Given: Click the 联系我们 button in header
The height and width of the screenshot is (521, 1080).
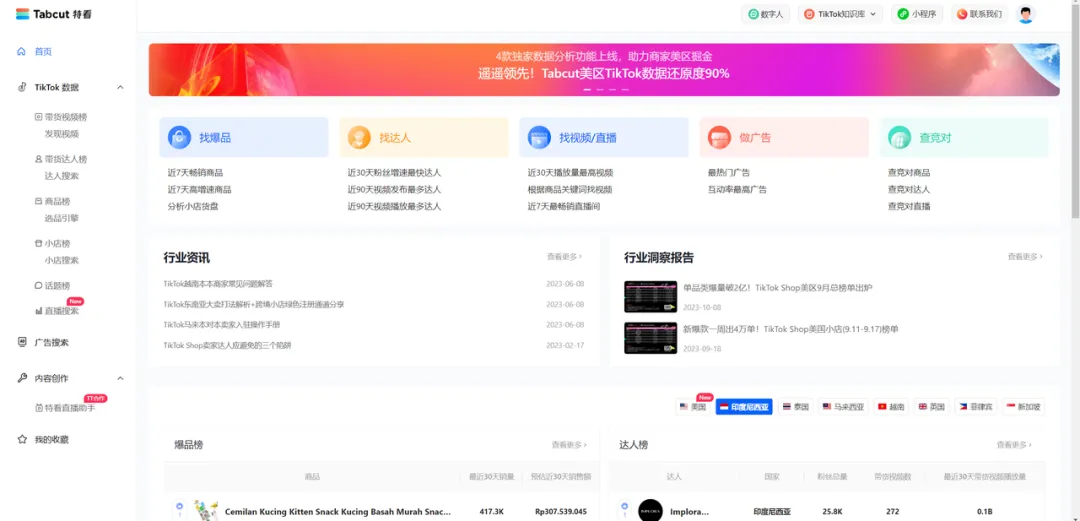Looking at the screenshot, I should (x=979, y=14).
